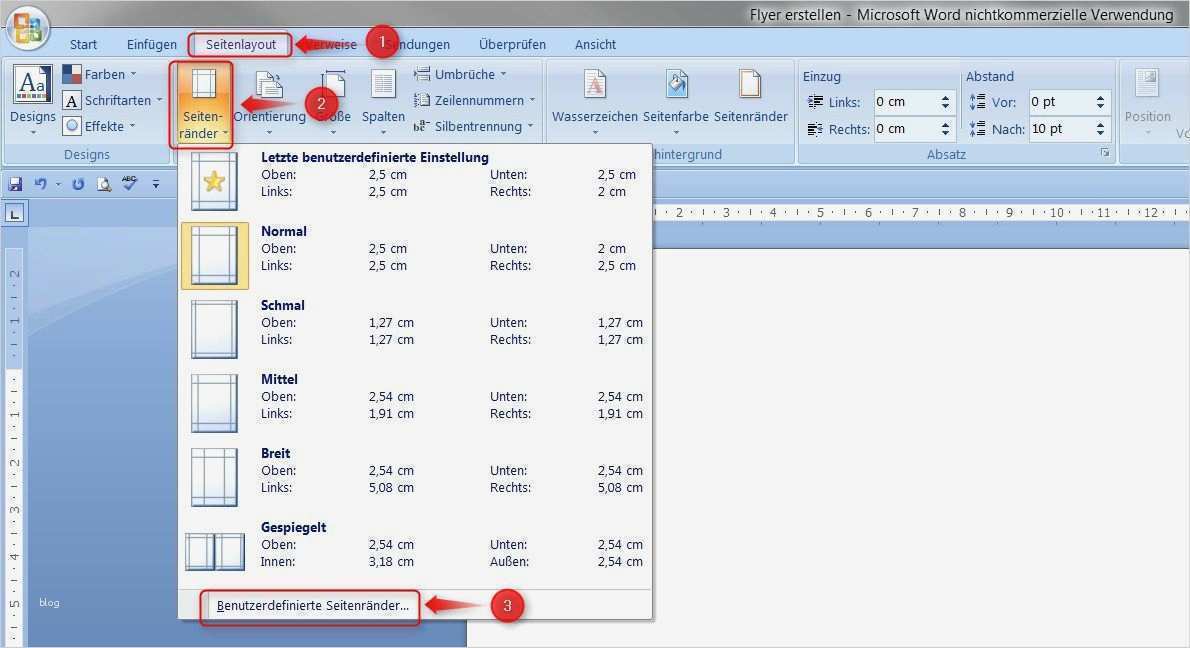Open the Undo history dropdown arrow
1190x648 pixels.
(58, 184)
